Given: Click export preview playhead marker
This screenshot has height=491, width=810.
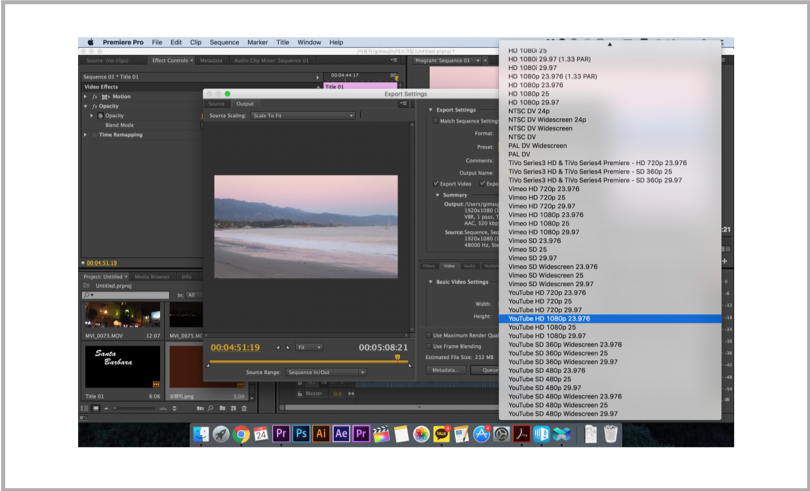Looking at the screenshot, I should [397, 357].
